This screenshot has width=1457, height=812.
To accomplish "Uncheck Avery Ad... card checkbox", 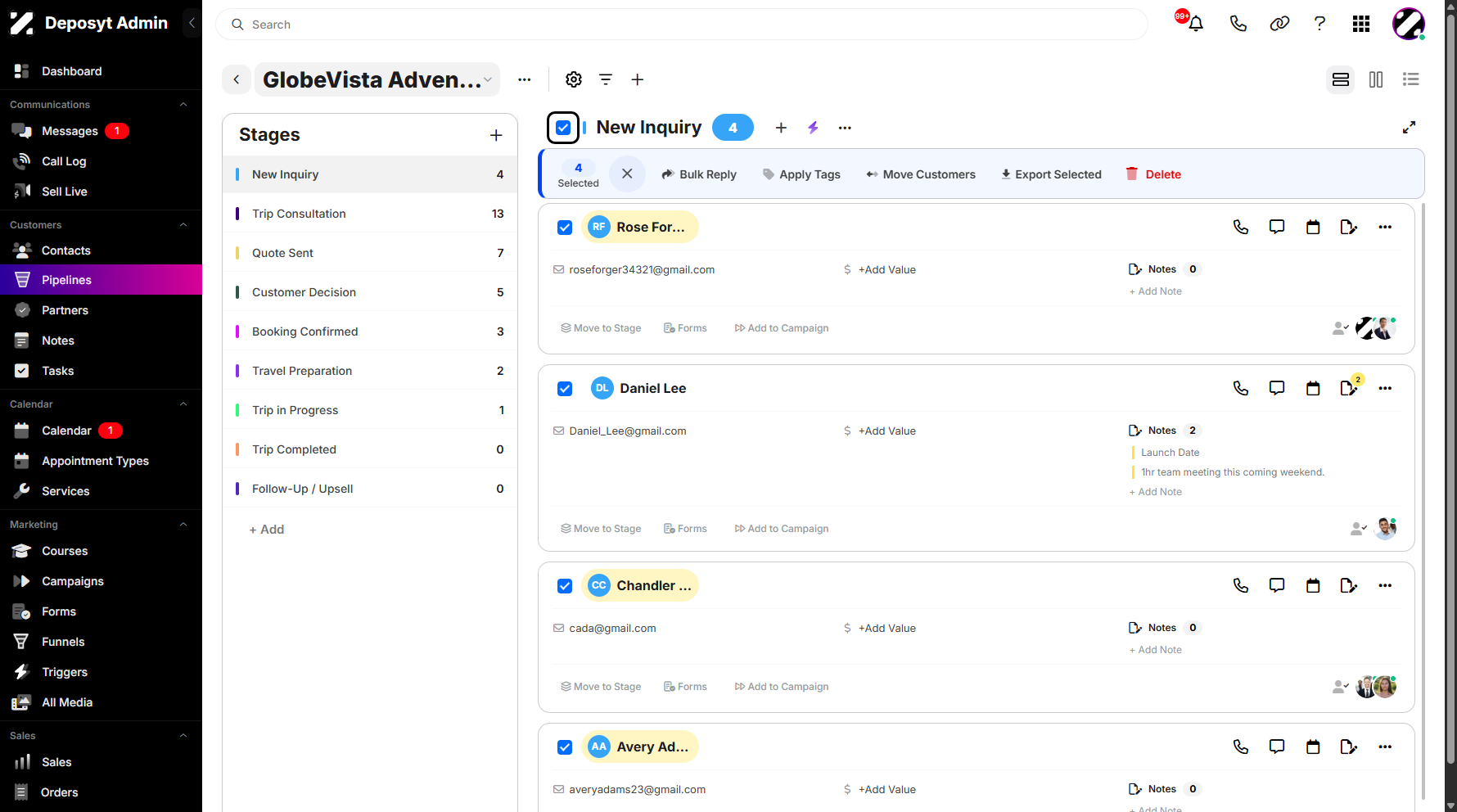I will tap(565, 747).
